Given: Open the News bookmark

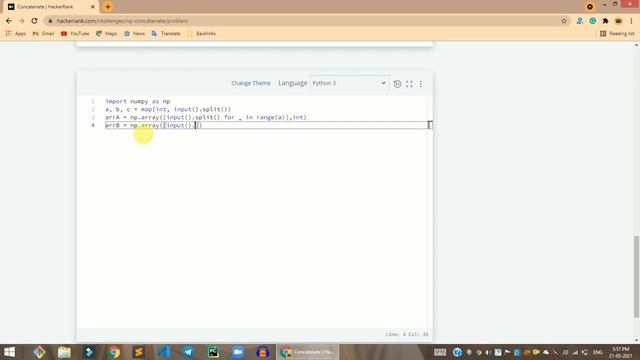Looking at the screenshot, I should (134, 33).
